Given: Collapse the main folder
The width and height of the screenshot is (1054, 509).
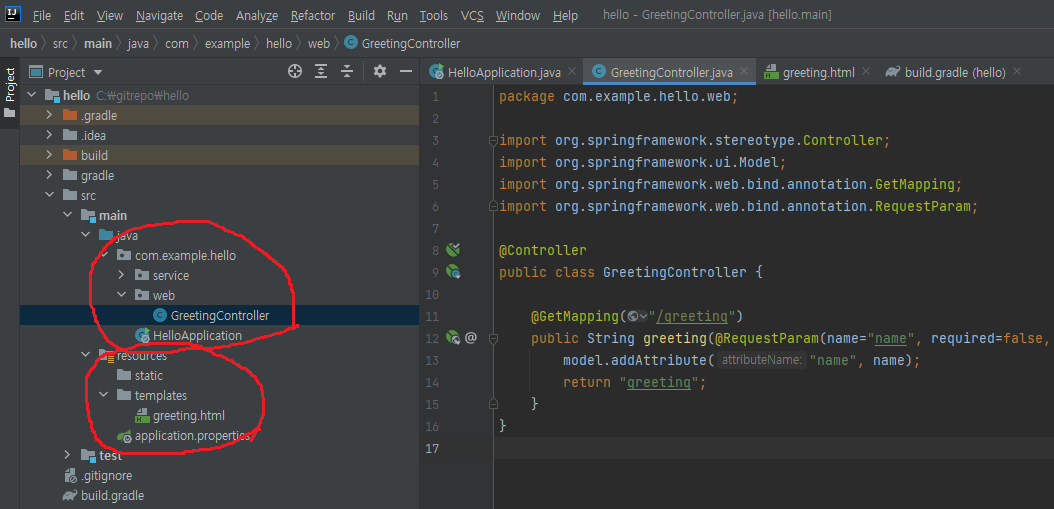Looking at the screenshot, I should pos(67,215).
